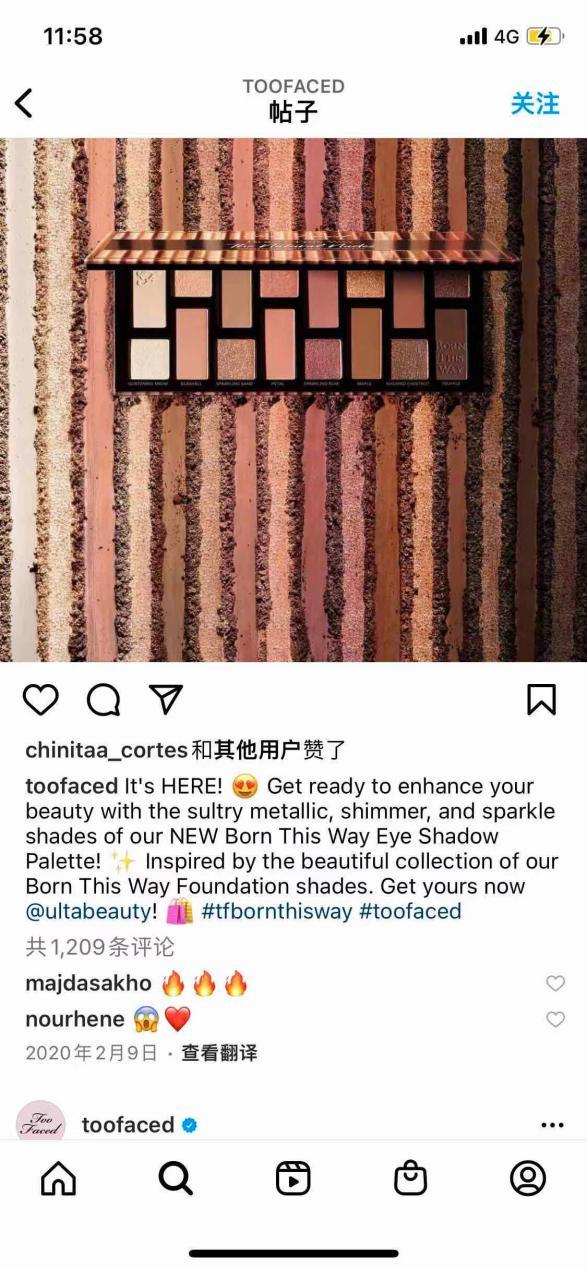Save post using bookmark icon

pos(541,699)
